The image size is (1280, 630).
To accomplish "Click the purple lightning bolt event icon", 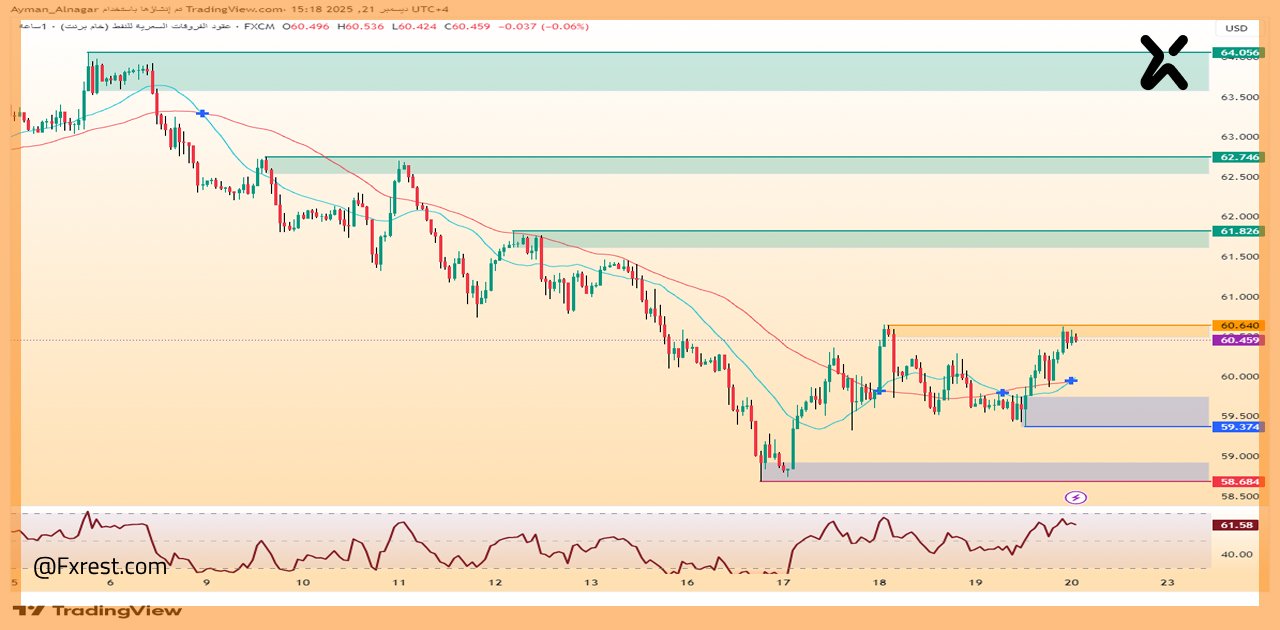I will tap(1076, 497).
